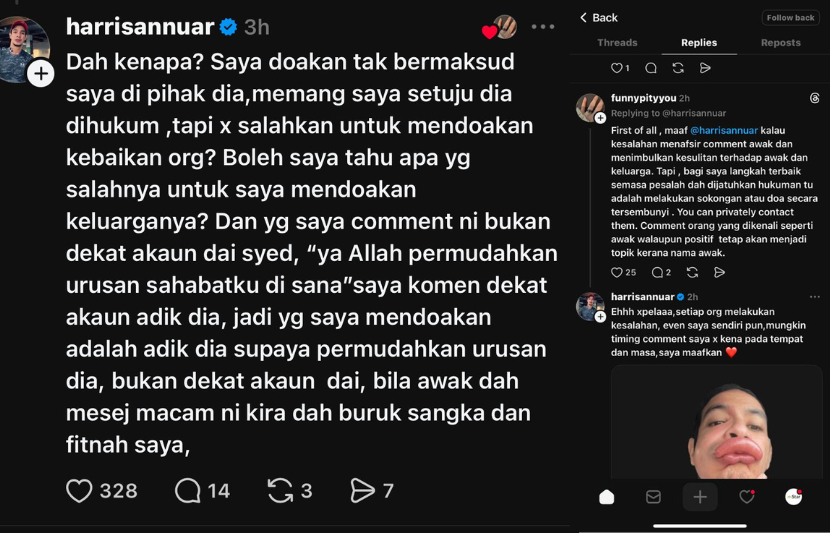This screenshot has width=830, height=533.
Task: Switch to the Reposts tab
Action: point(781,42)
